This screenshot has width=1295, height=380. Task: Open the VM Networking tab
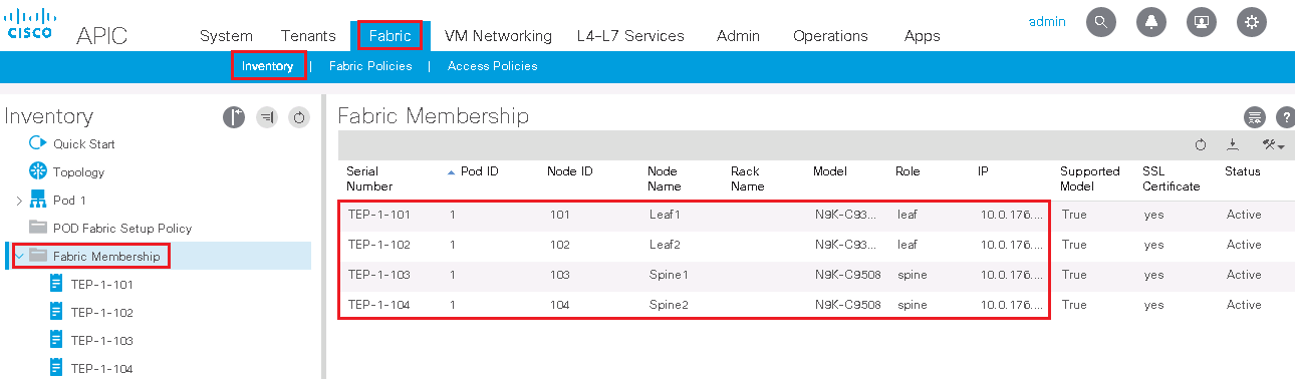(498, 35)
